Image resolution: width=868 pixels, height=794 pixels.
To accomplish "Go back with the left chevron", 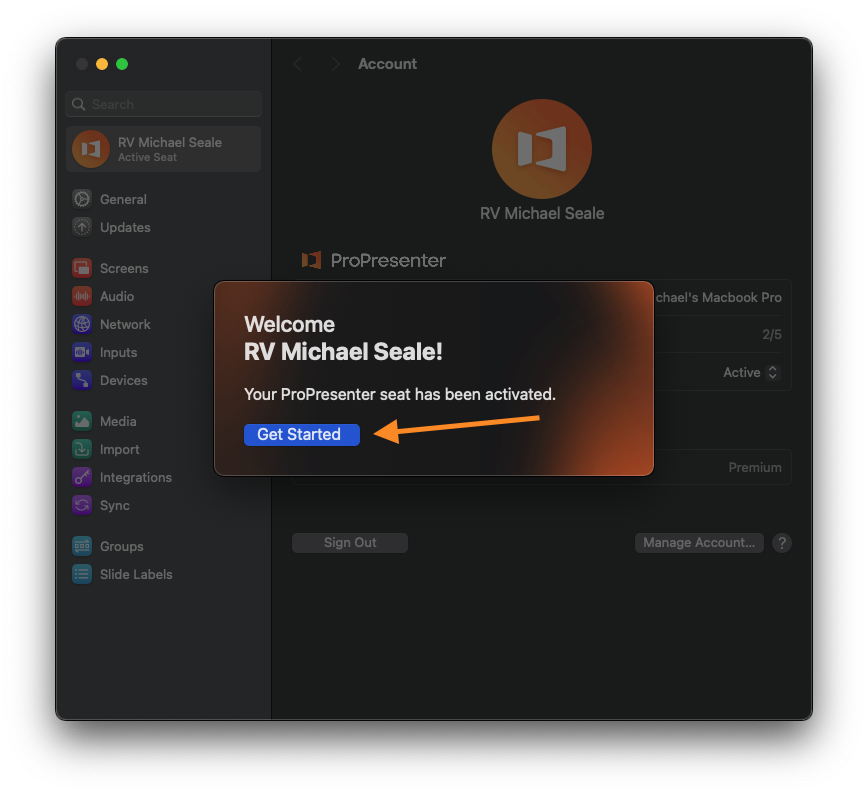I will pos(298,64).
